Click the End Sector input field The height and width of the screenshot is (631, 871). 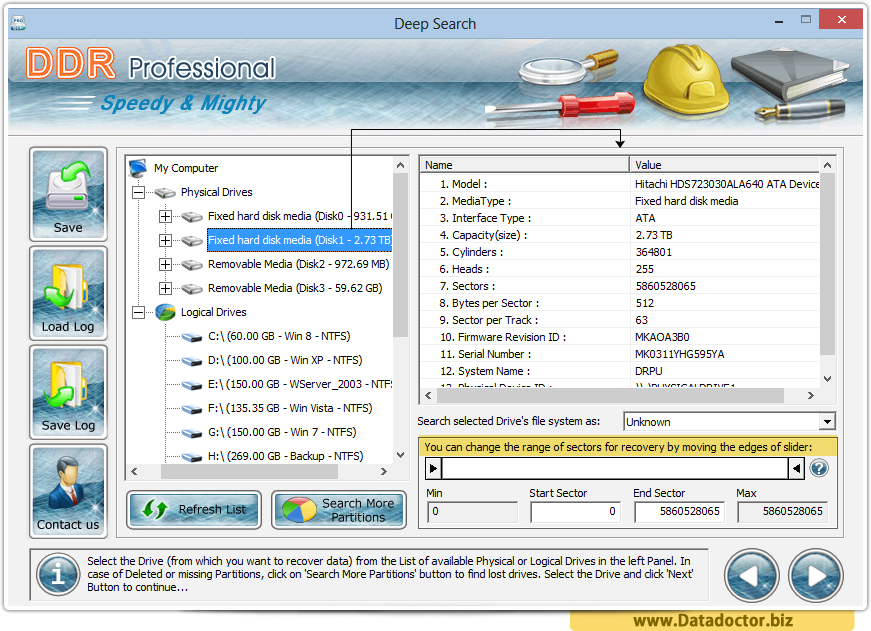679,512
